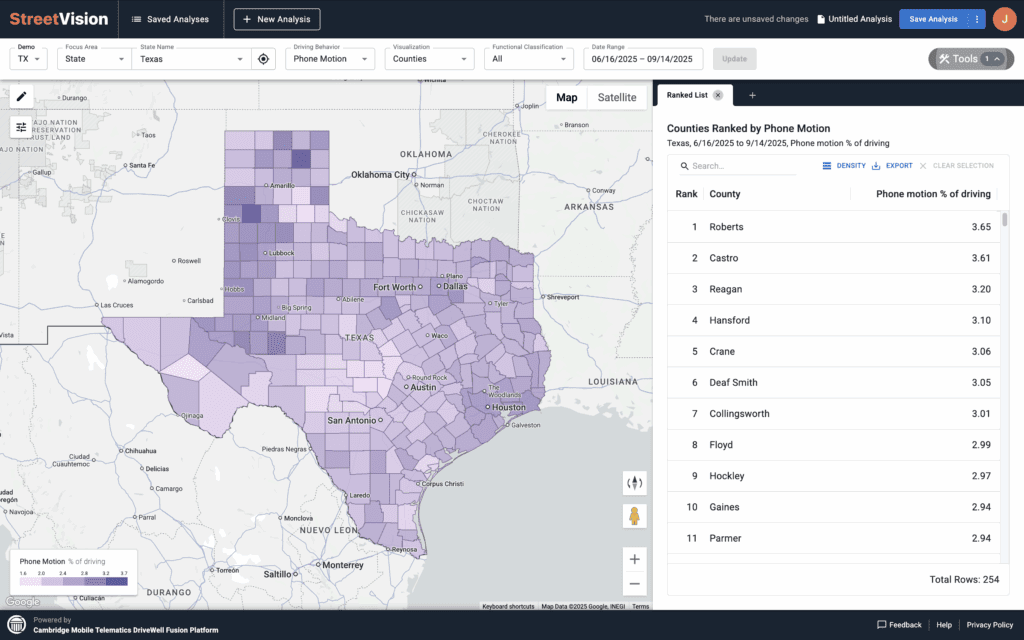1024x640 pixels.
Task: Click the locate target icon beside Texas
Action: tap(263, 59)
